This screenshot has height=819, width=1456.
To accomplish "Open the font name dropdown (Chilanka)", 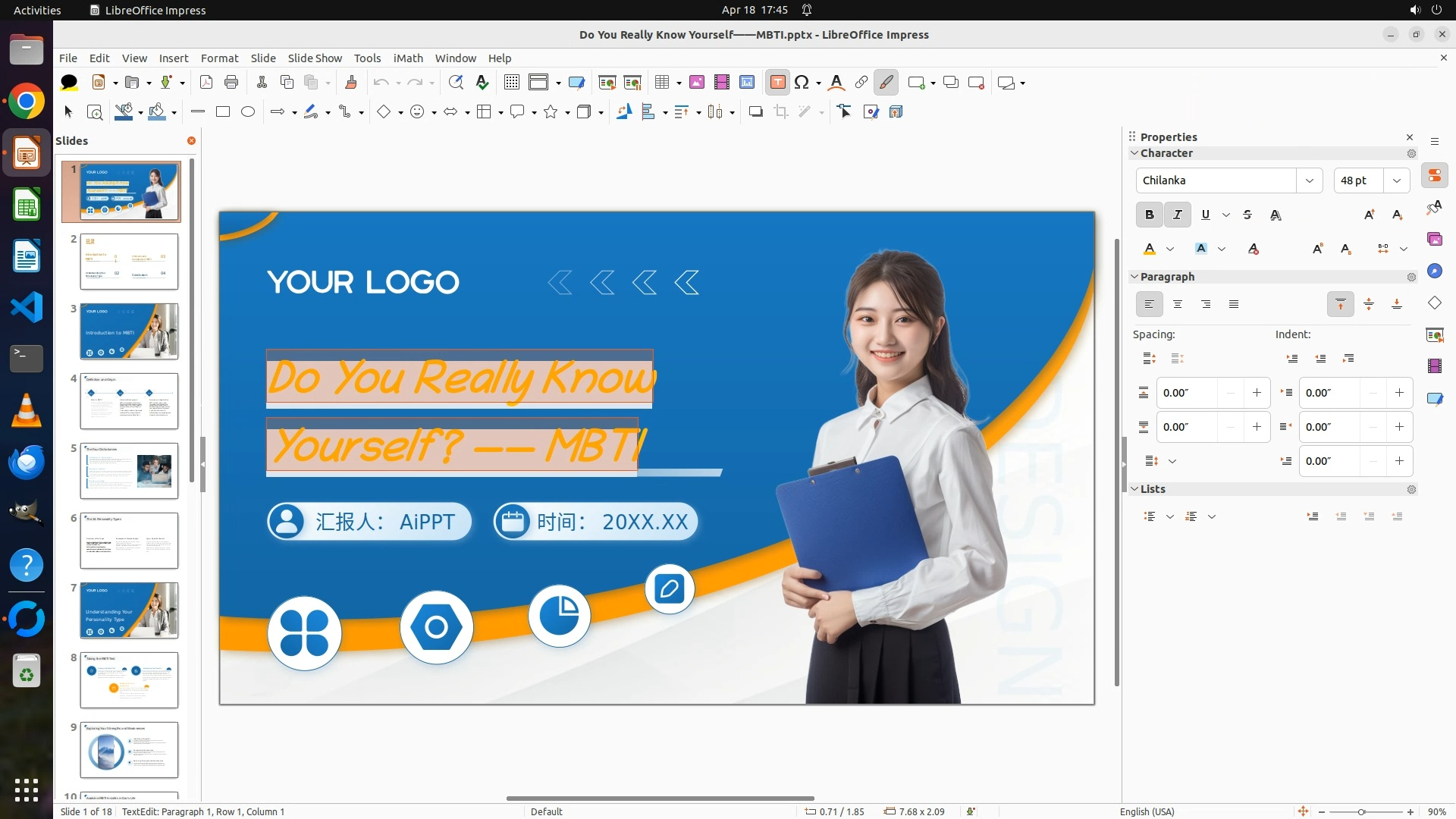I will point(1309,180).
